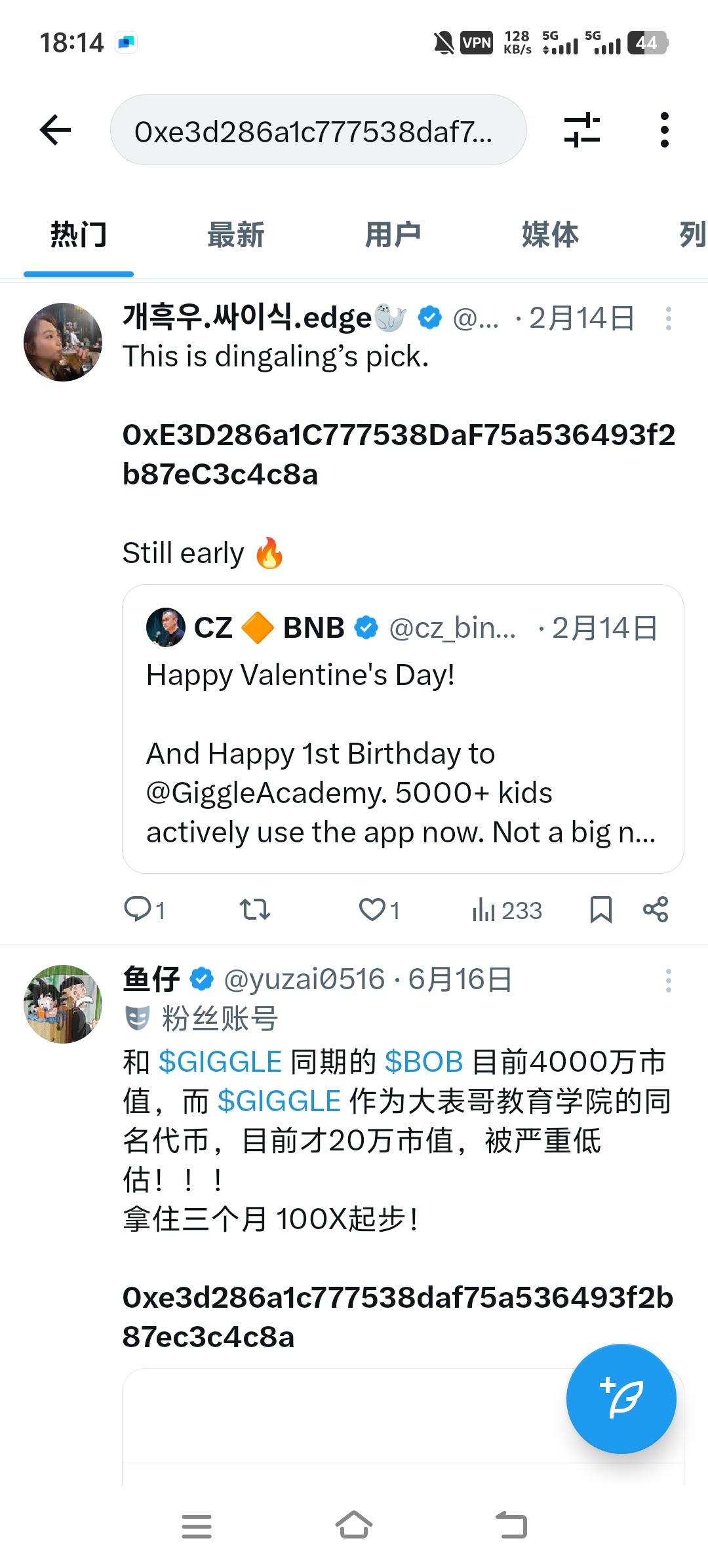This screenshot has width=708, height=1568.
Task: Open 鱼仔 profile avatar
Action: click(63, 1004)
